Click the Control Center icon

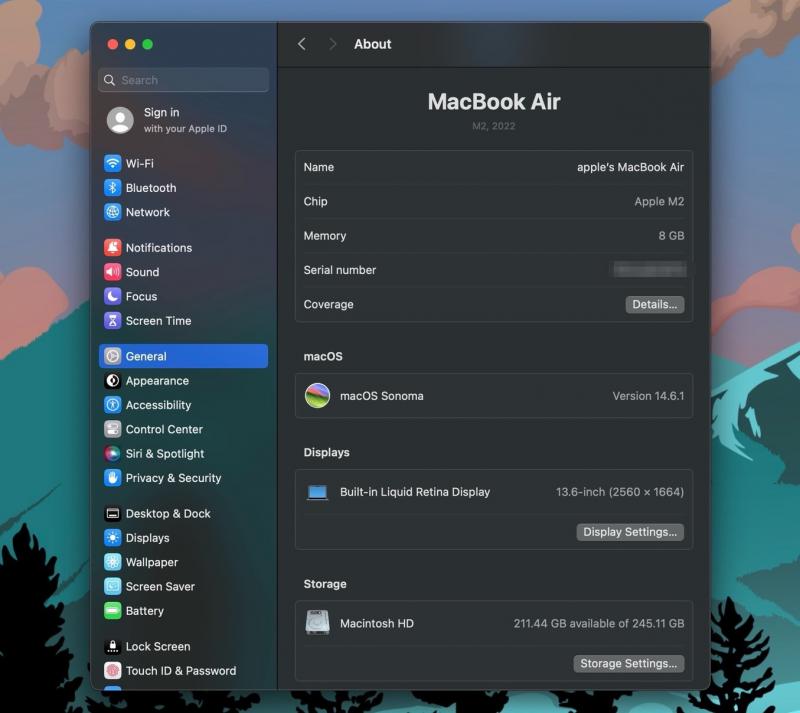coord(112,429)
